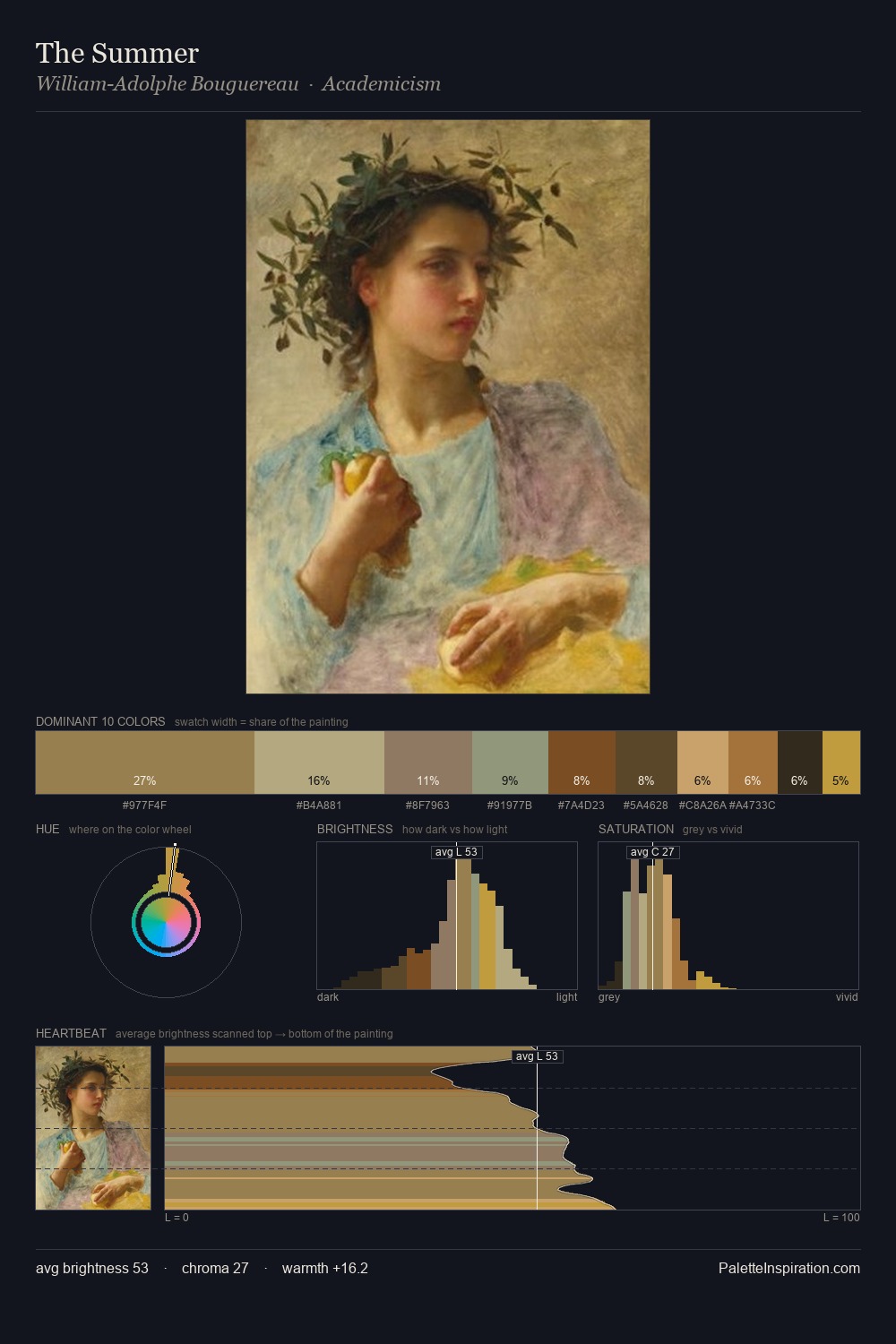The height and width of the screenshot is (1344, 896).
Task: Click the 'Academicism' style label
Action: [382, 84]
